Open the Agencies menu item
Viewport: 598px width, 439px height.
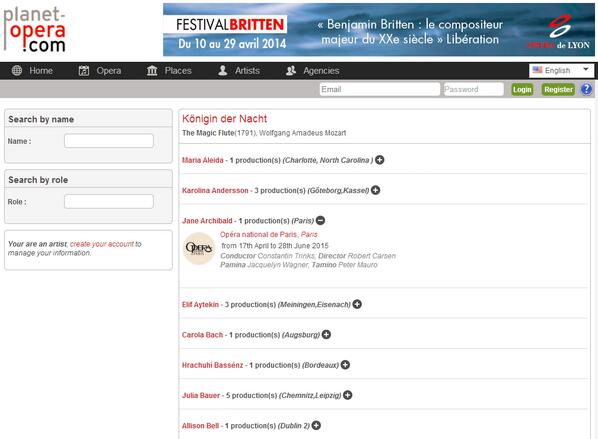coord(321,71)
